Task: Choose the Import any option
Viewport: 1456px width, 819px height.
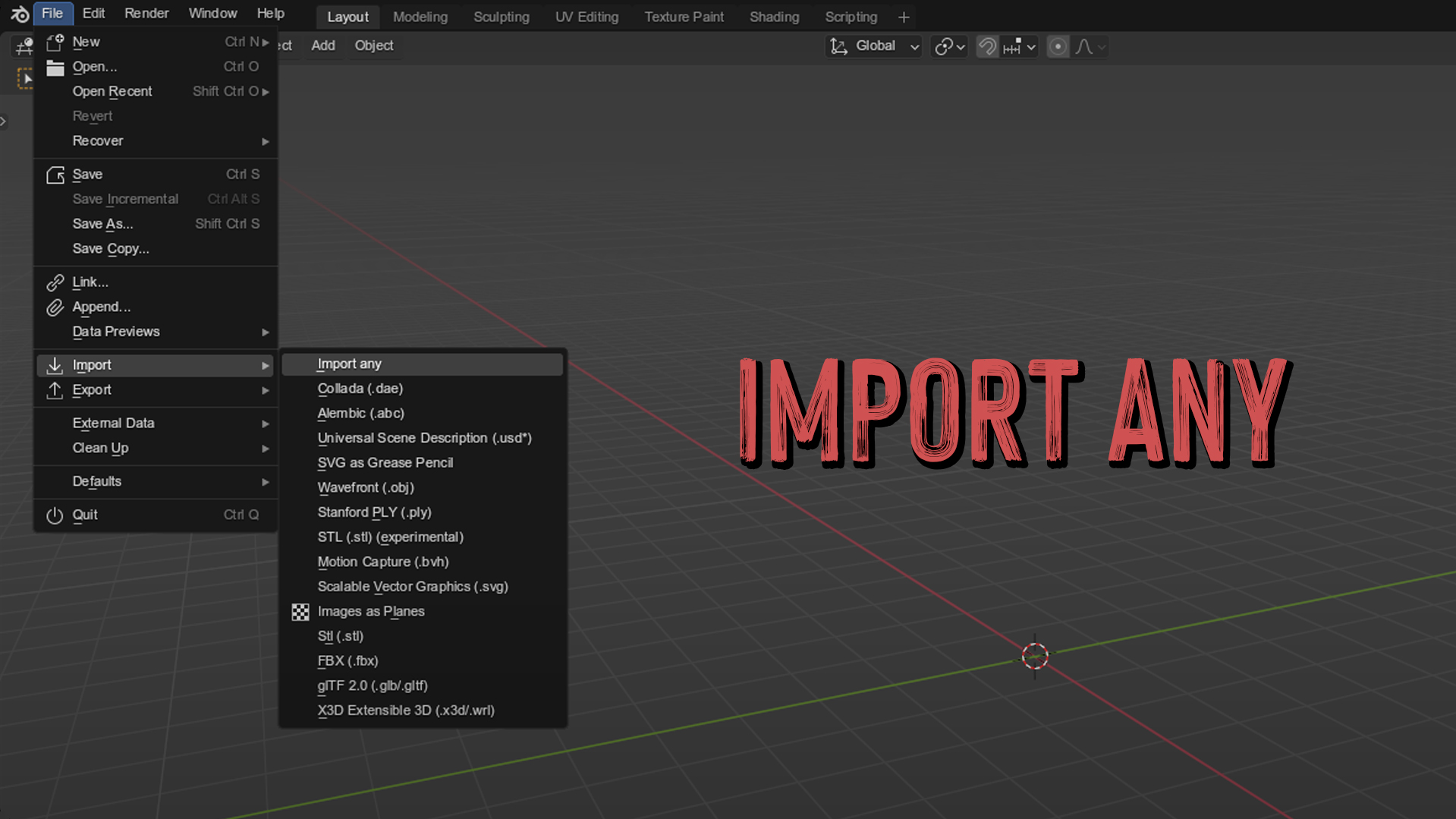Action: pos(349,364)
